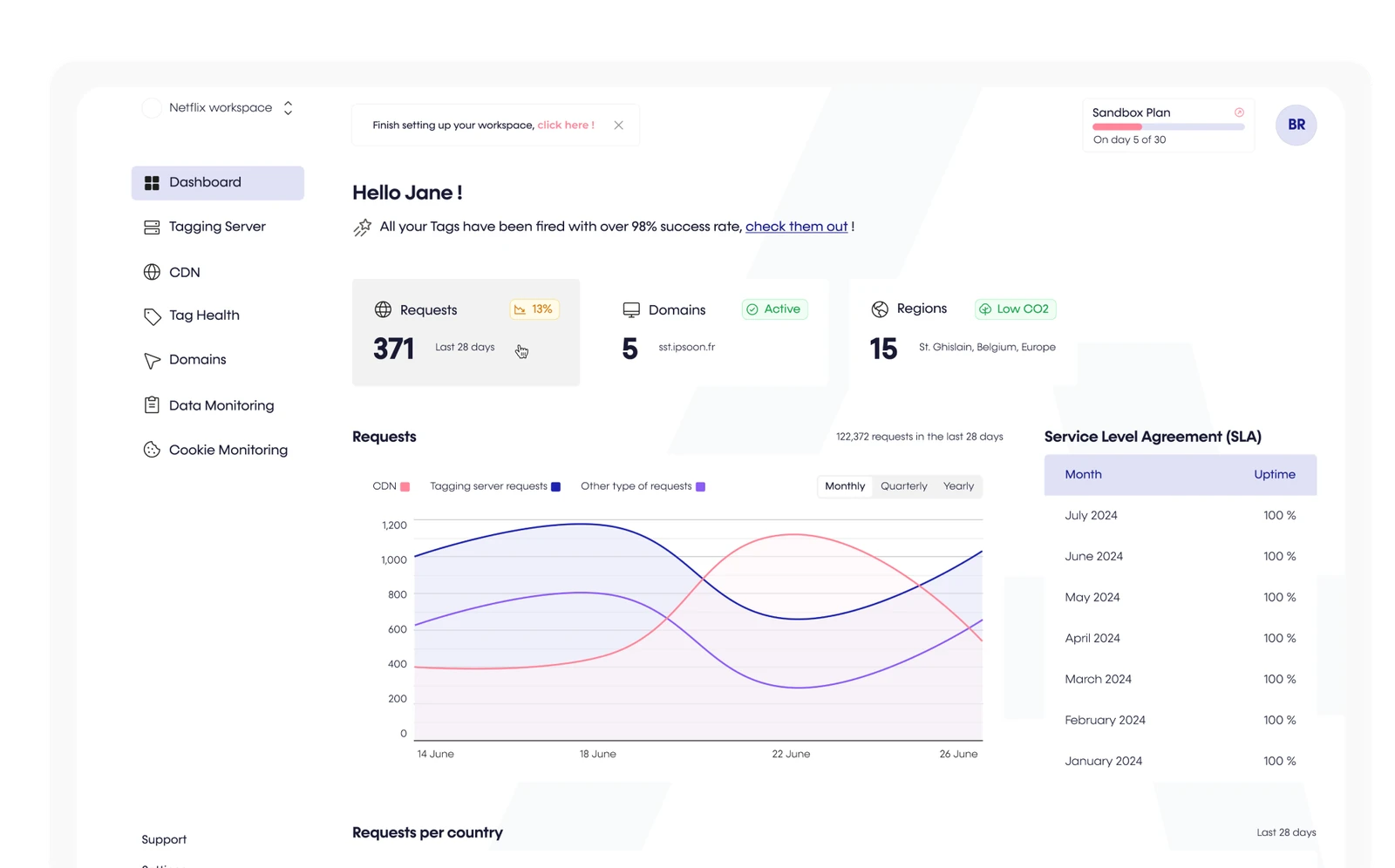1395x868 pixels.
Task: Click the Low CO2 badge
Action: pyautogui.click(x=1015, y=309)
